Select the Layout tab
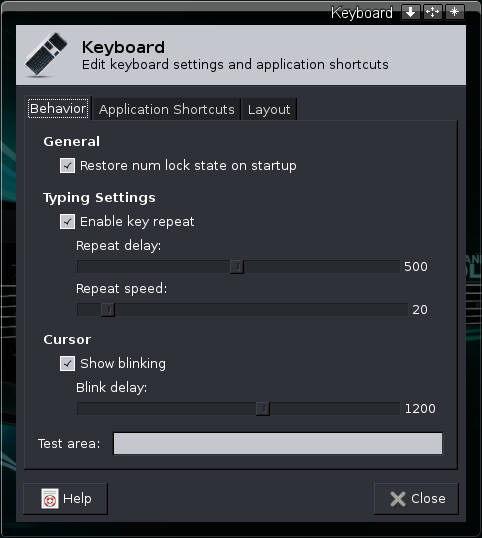482x538 pixels. click(x=269, y=109)
